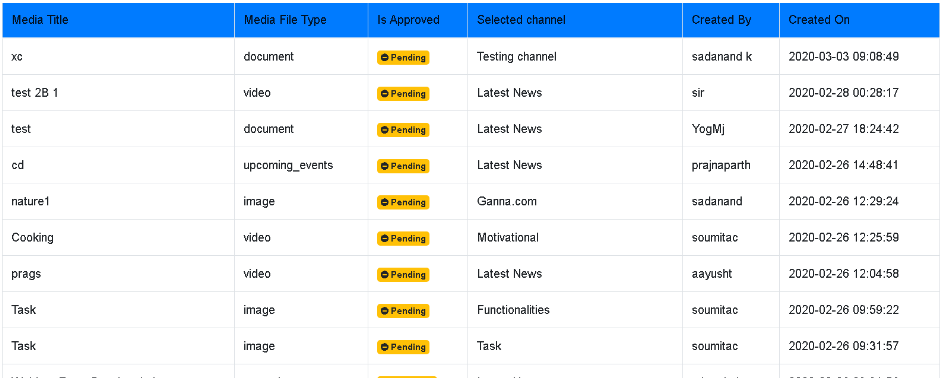944x391 pixels.
Task: Click the Ganna.com channel cell
Action: pos(506,201)
